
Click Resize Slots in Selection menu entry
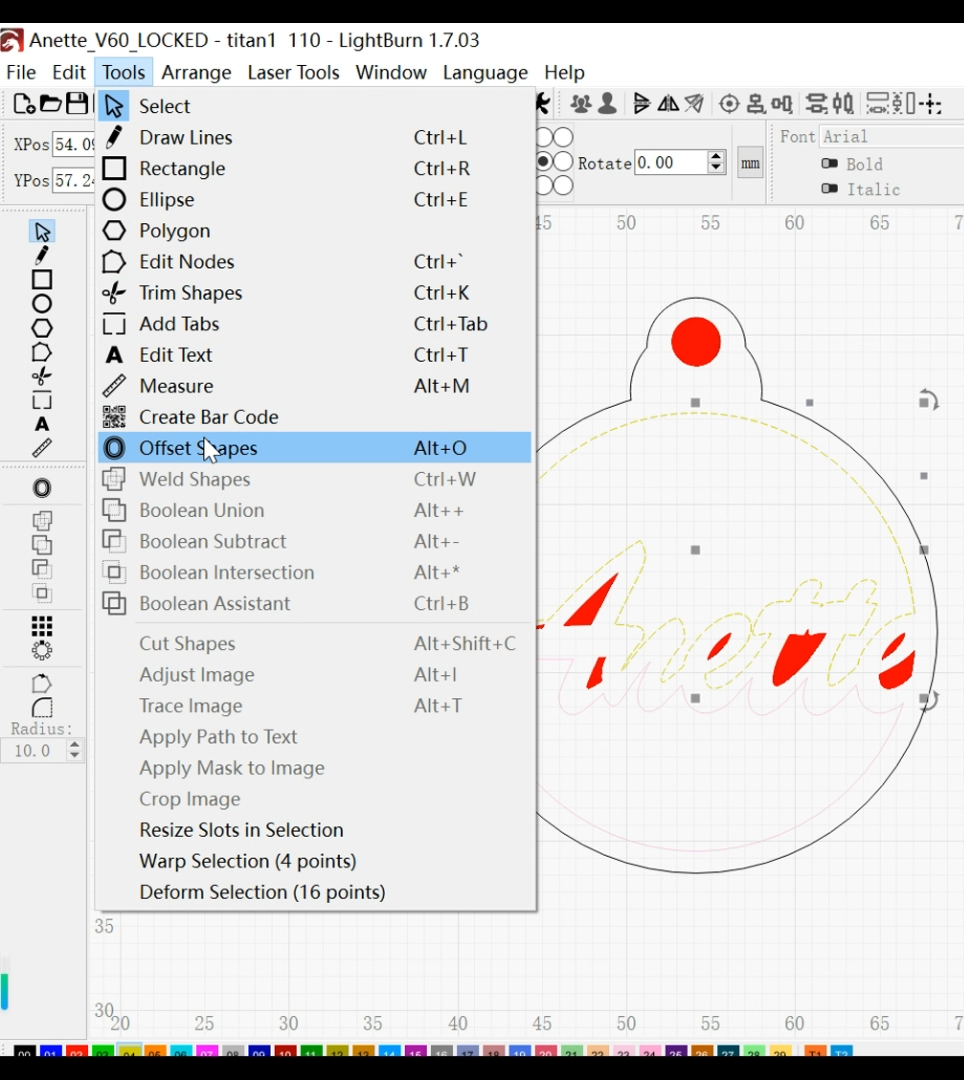pyautogui.click(x=241, y=830)
